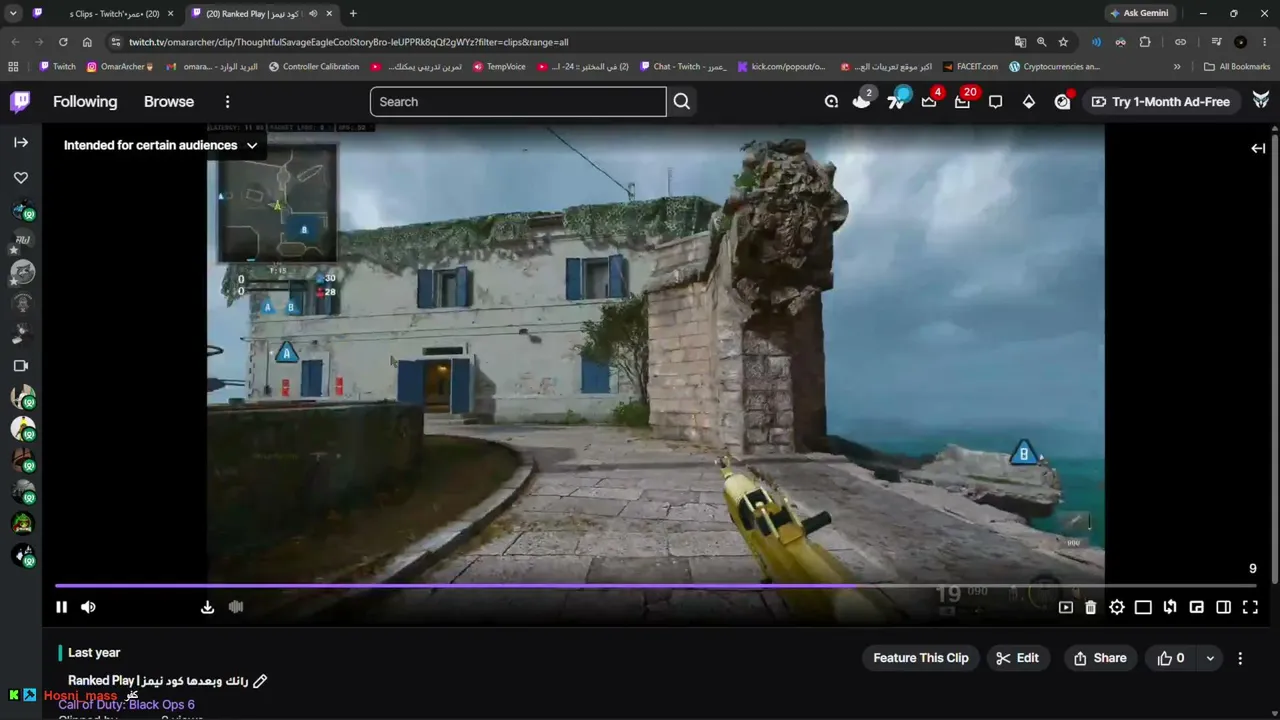Go to the Following tab
This screenshot has width=1280, height=720.
point(85,101)
